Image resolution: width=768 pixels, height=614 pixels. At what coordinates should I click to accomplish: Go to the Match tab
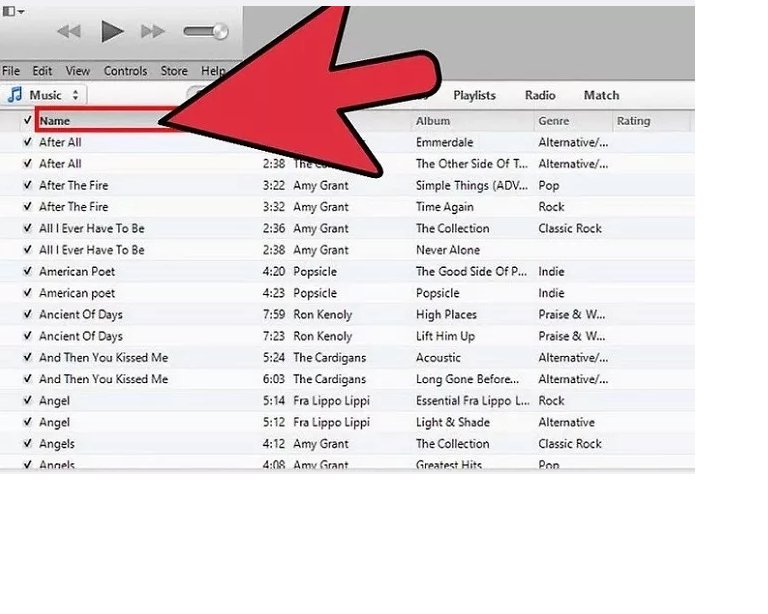[601, 95]
